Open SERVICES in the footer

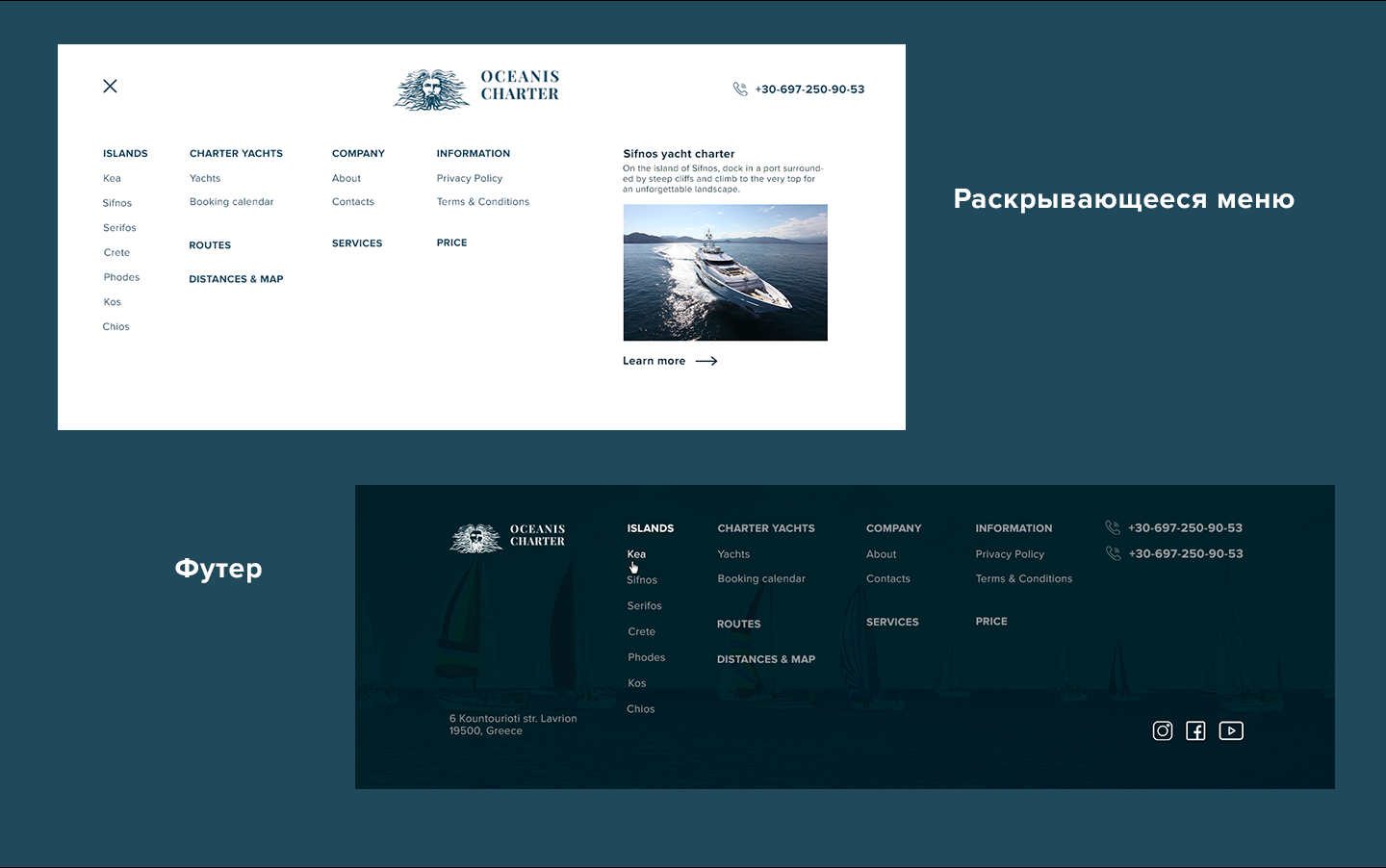click(892, 623)
